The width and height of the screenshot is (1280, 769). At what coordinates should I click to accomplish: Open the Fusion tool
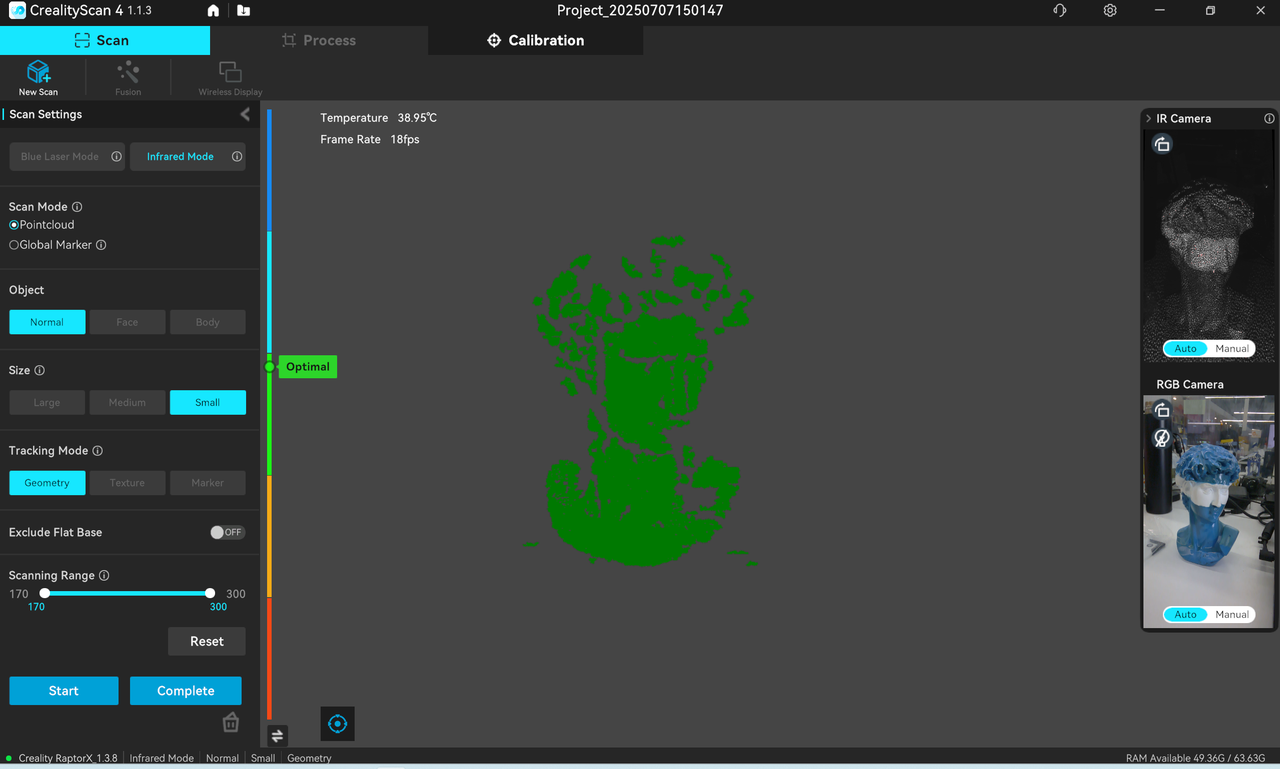(128, 77)
